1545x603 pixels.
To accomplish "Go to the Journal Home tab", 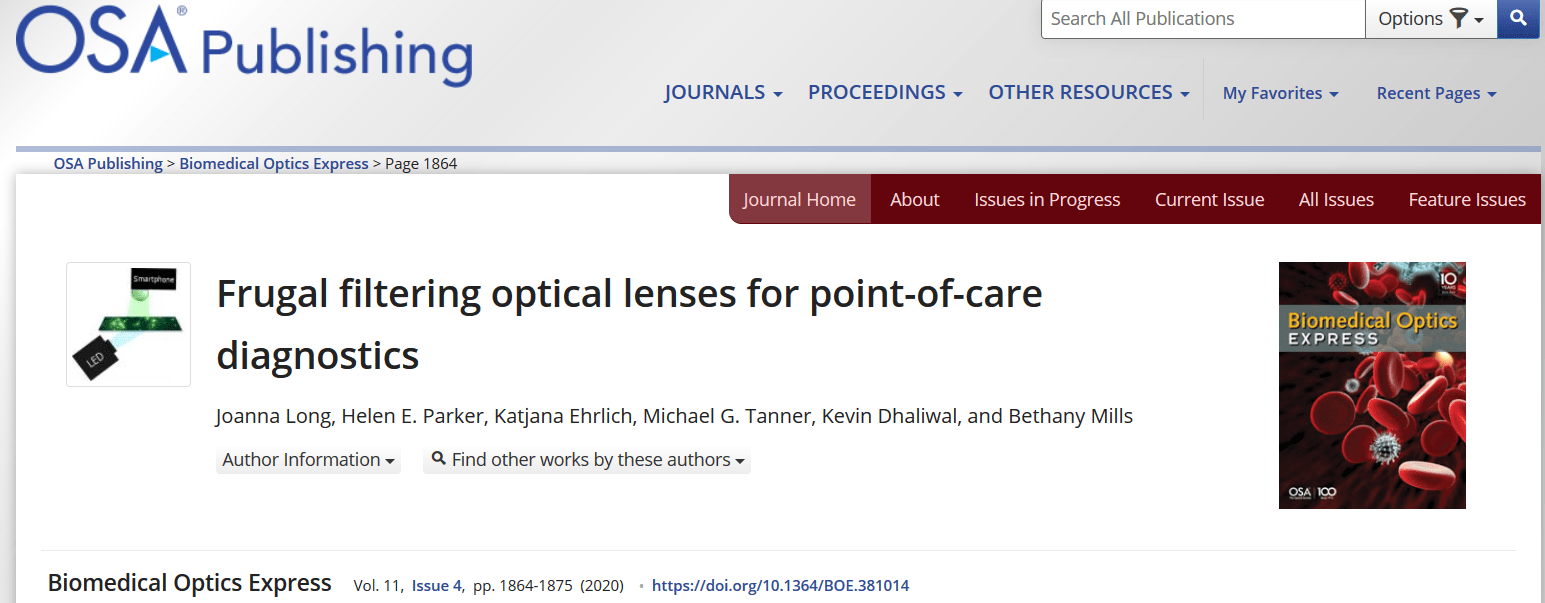I will click(x=799, y=200).
